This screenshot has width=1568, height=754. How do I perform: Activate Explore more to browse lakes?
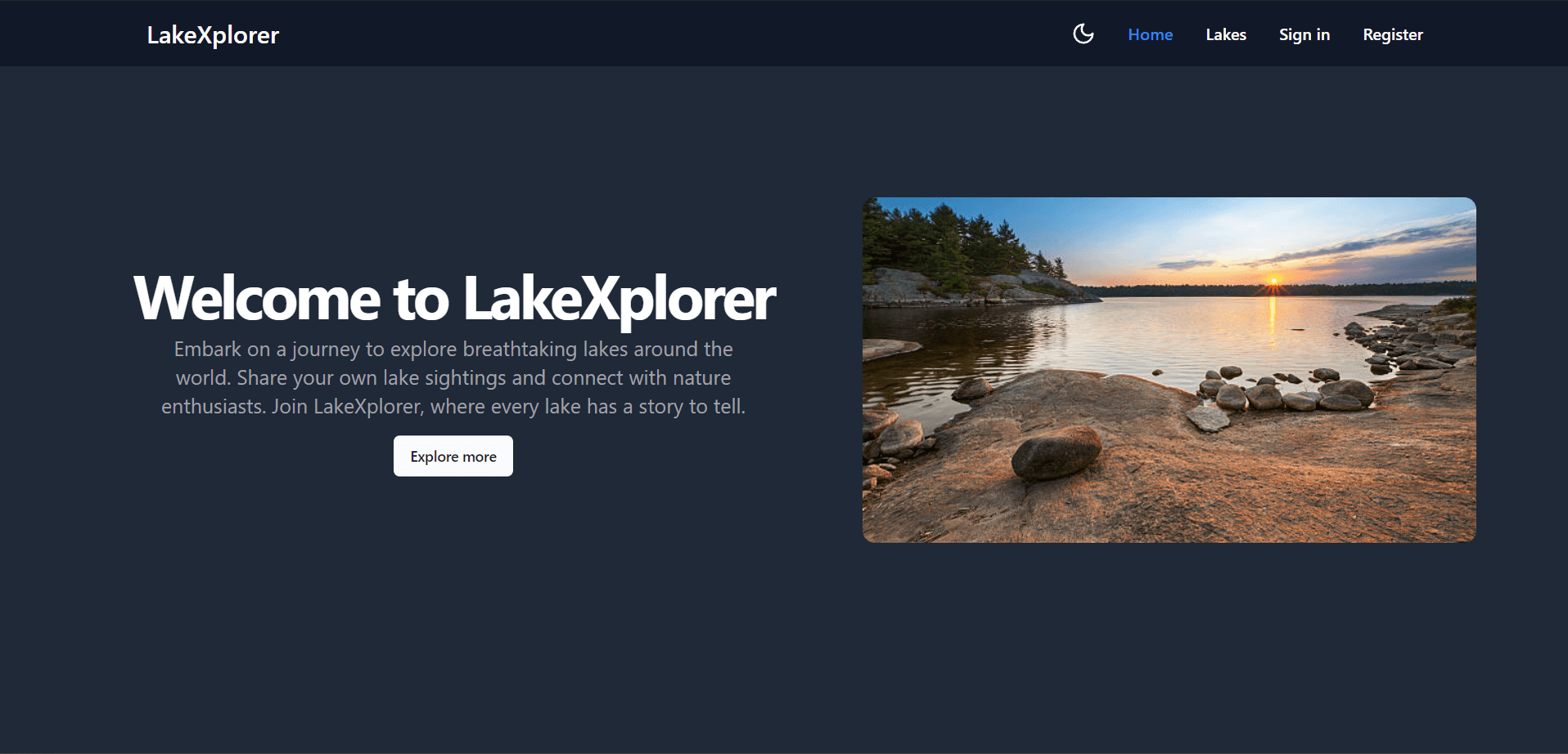coord(453,456)
